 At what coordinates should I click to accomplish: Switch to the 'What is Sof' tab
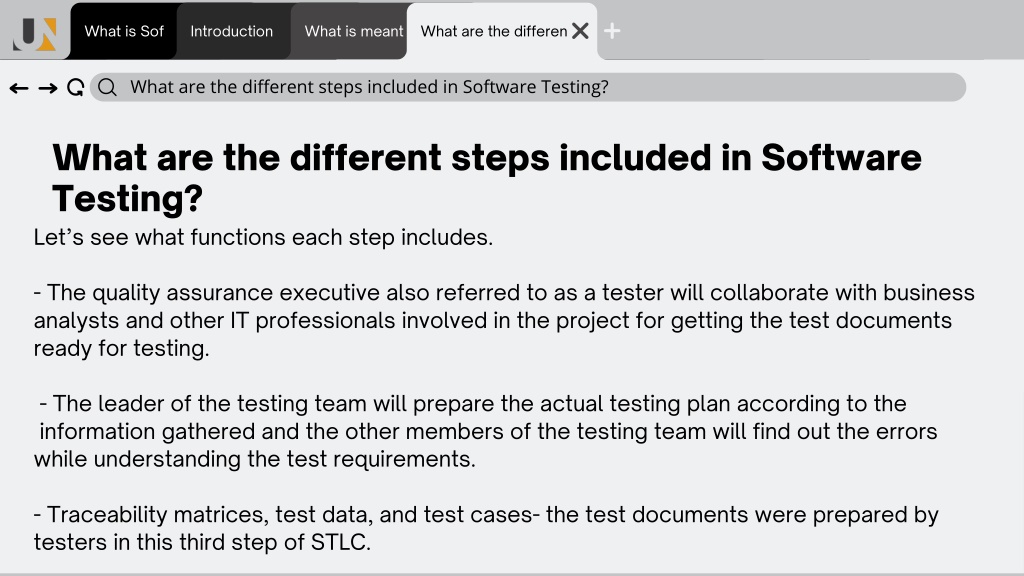click(x=123, y=31)
